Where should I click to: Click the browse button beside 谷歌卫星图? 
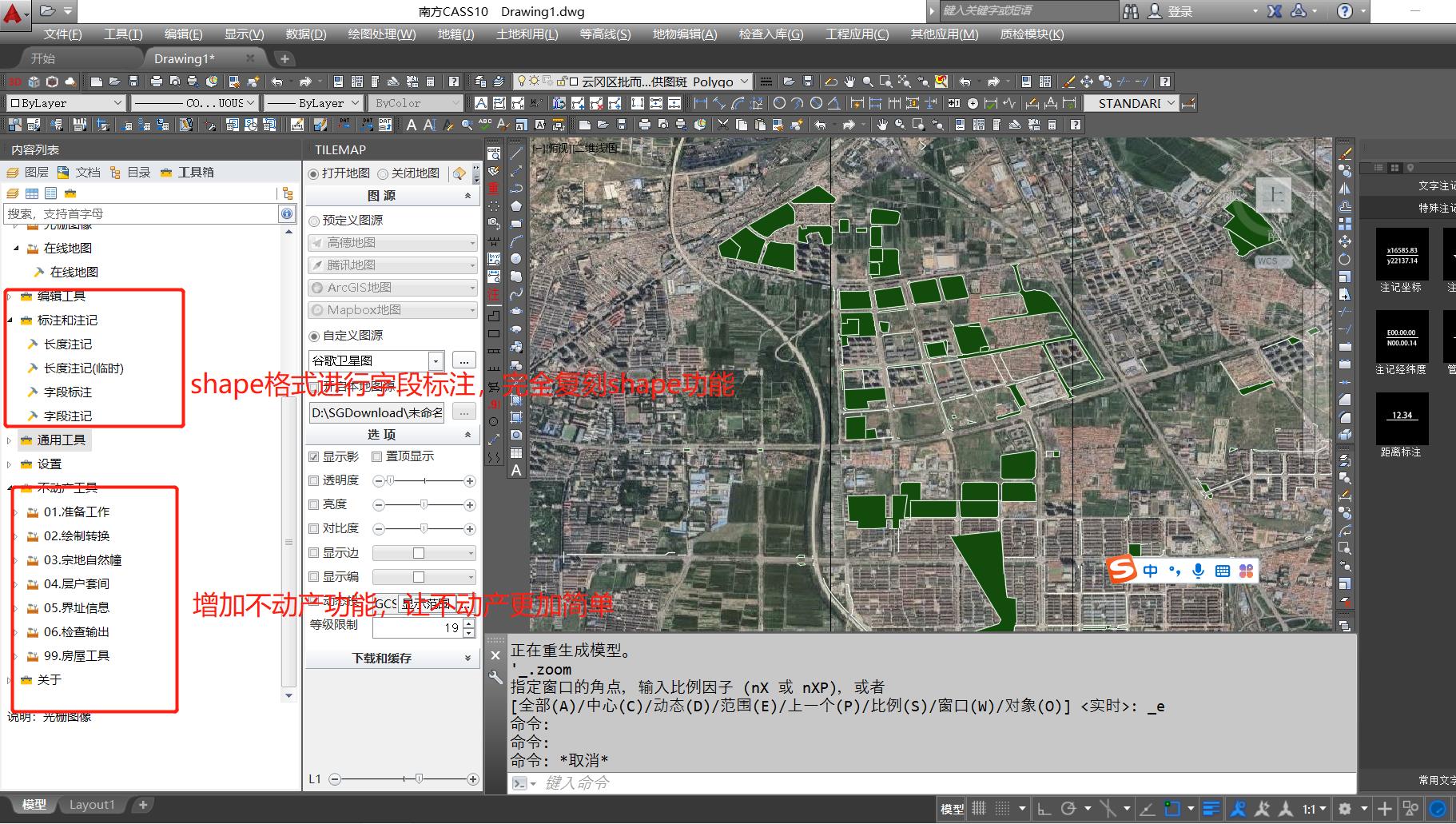[x=464, y=360]
